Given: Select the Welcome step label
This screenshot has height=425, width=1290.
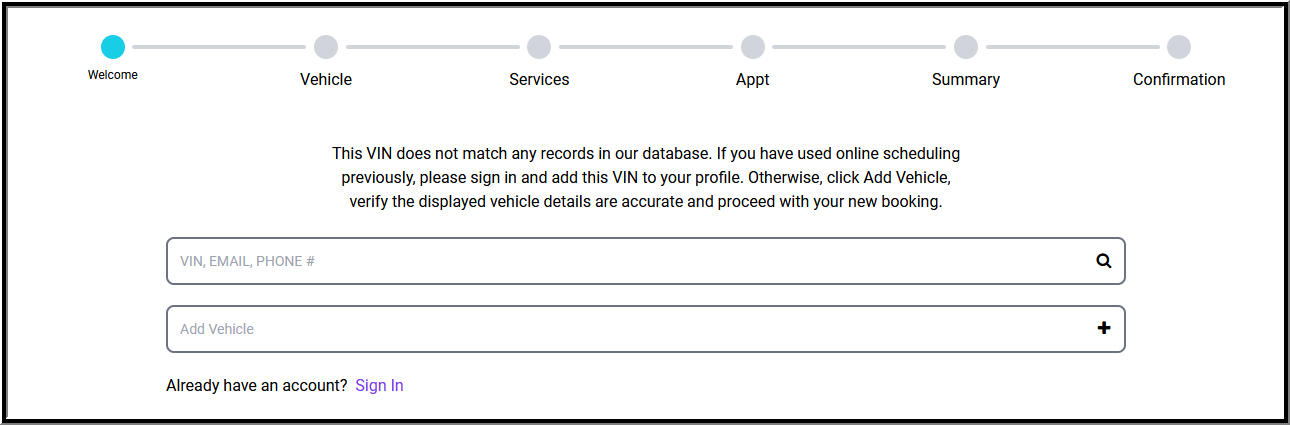Looking at the screenshot, I should [113, 75].
